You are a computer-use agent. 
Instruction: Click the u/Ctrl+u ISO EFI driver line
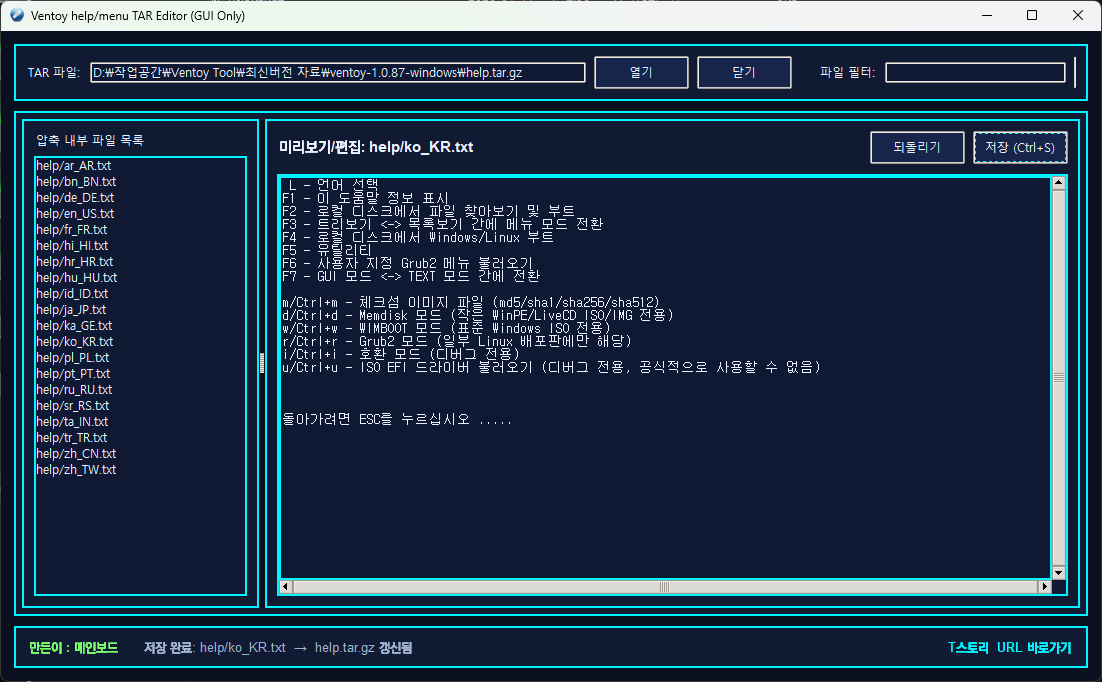[x=552, y=367]
